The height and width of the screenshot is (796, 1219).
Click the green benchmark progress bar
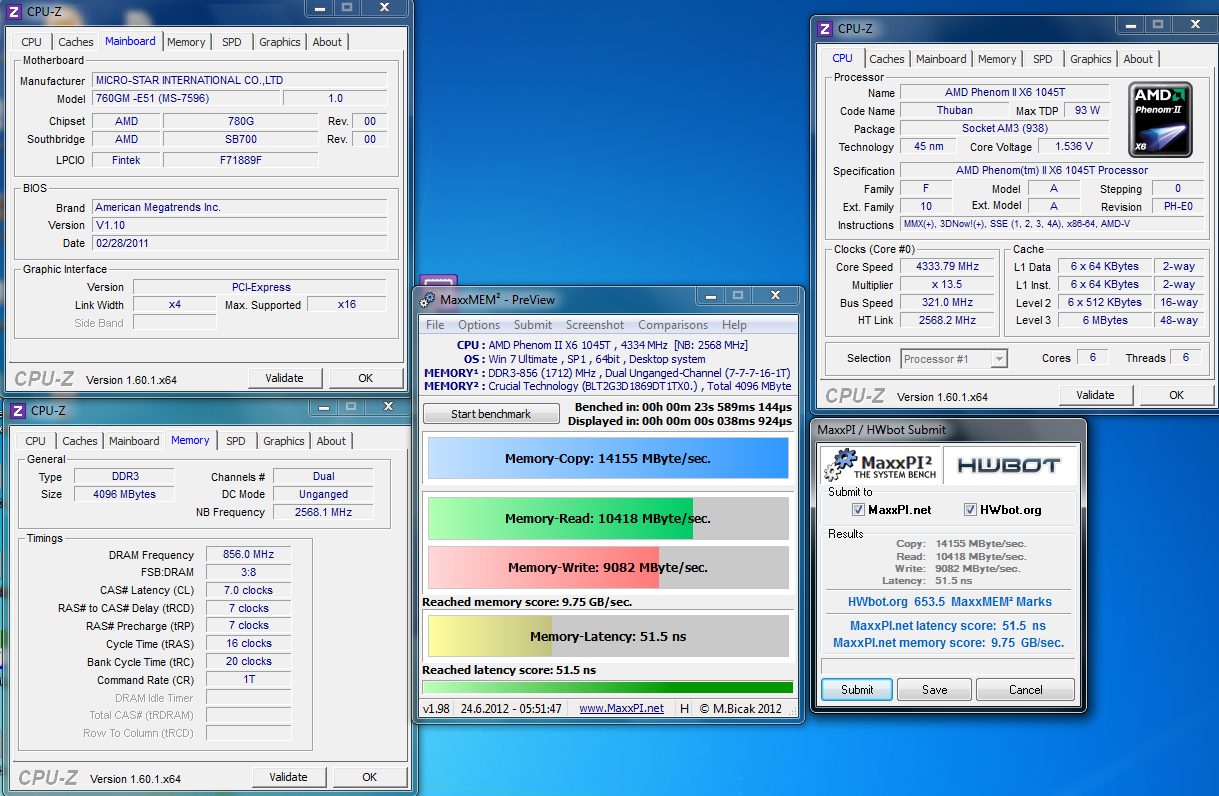pyautogui.click(x=607, y=687)
